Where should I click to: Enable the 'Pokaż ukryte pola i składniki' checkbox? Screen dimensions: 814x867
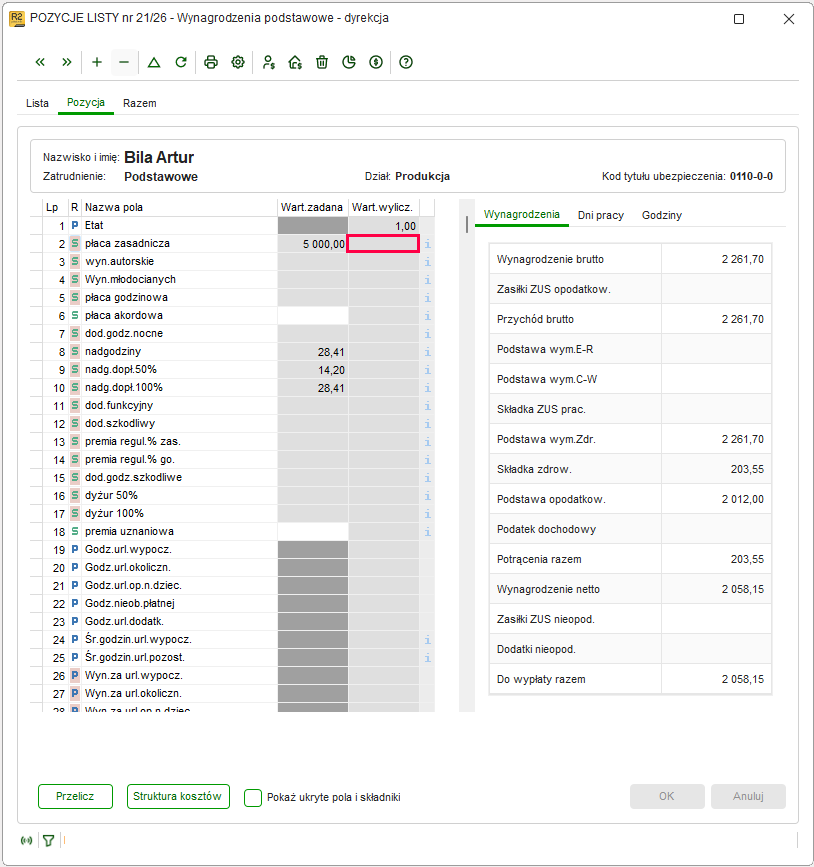[253, 797]
